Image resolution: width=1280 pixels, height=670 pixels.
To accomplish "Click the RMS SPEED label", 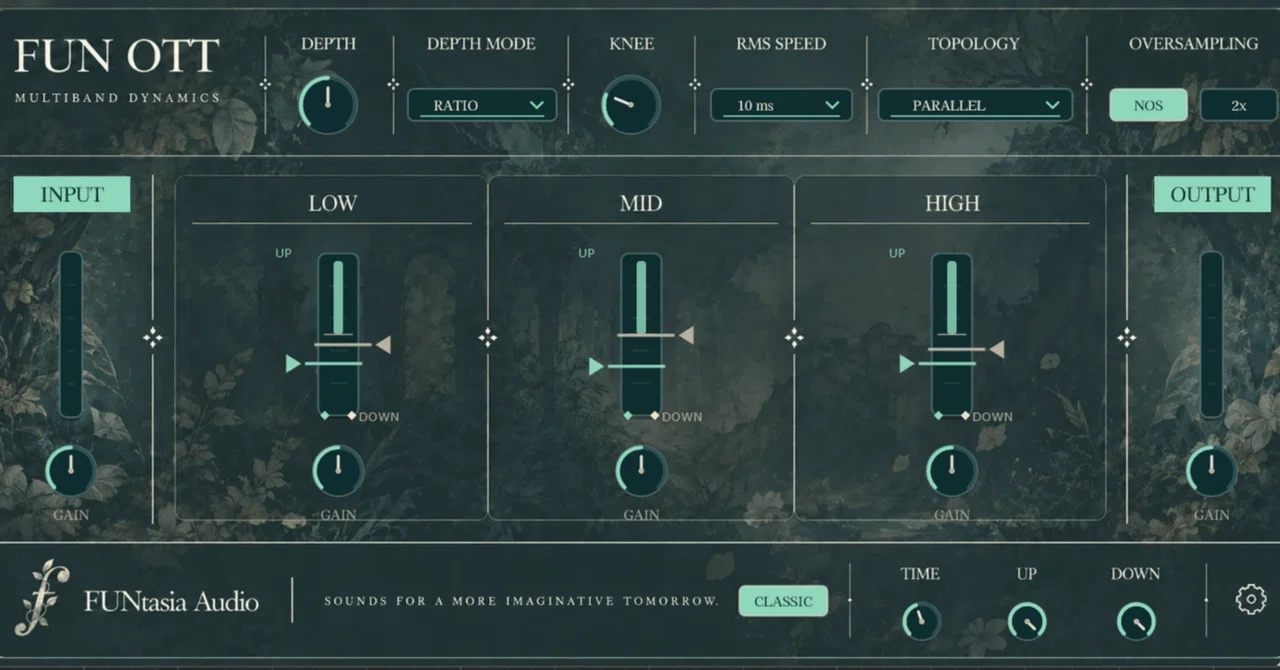I will [781, 44].
